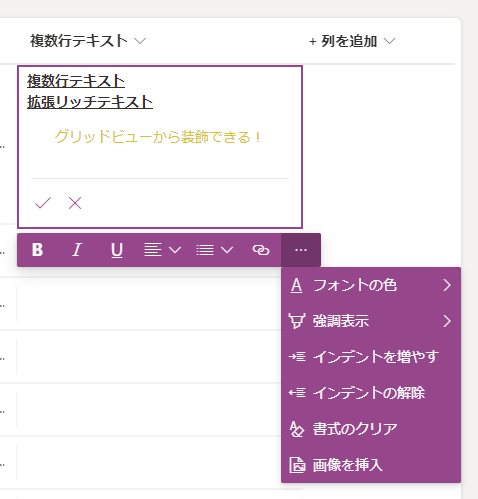Screen dimensions: 478x499
Task: Choose 画像を挿入 to insert an image
Action: coord(371,465)
